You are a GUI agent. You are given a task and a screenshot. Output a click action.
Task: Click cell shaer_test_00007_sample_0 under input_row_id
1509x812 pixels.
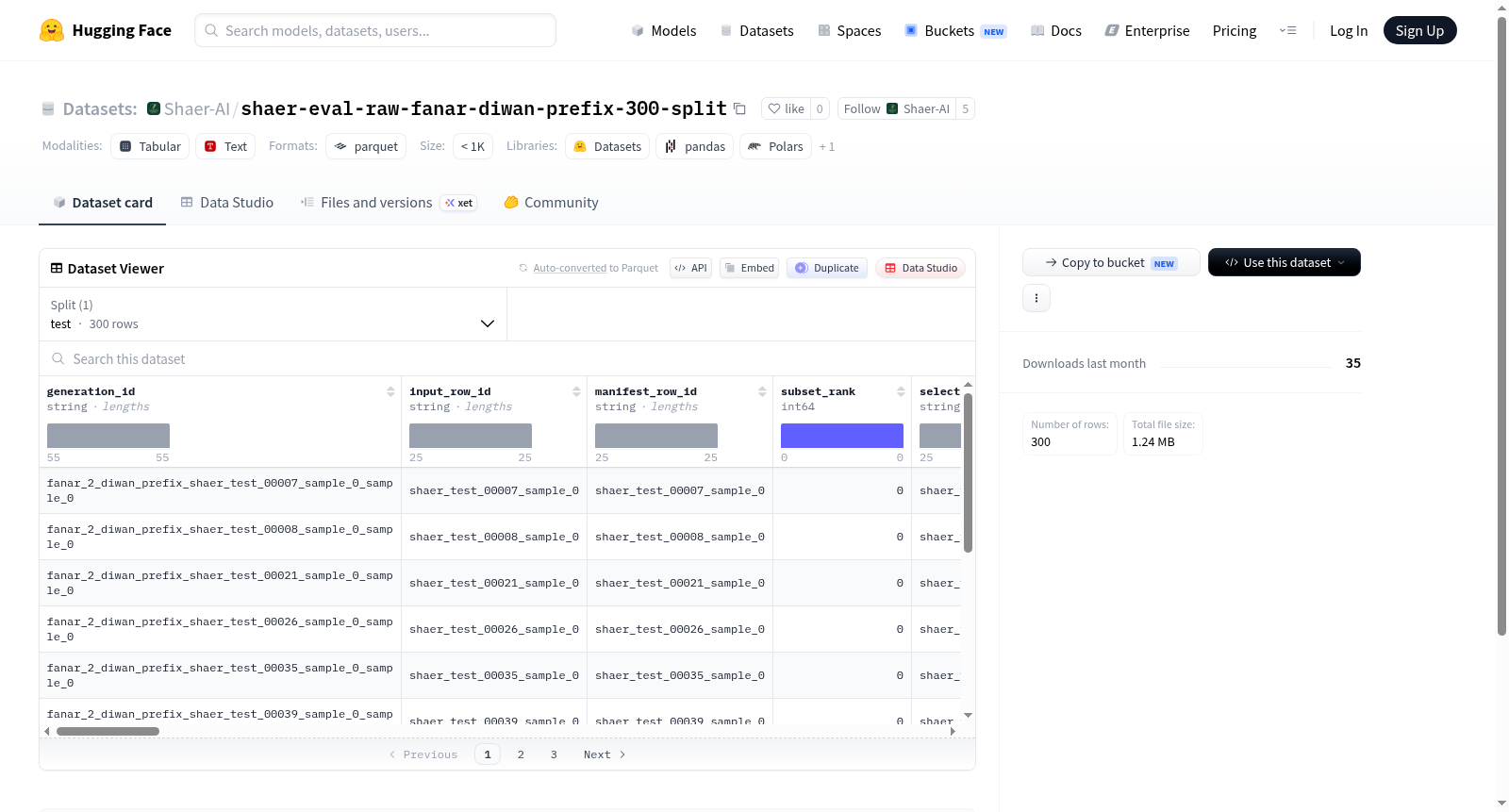494,490
